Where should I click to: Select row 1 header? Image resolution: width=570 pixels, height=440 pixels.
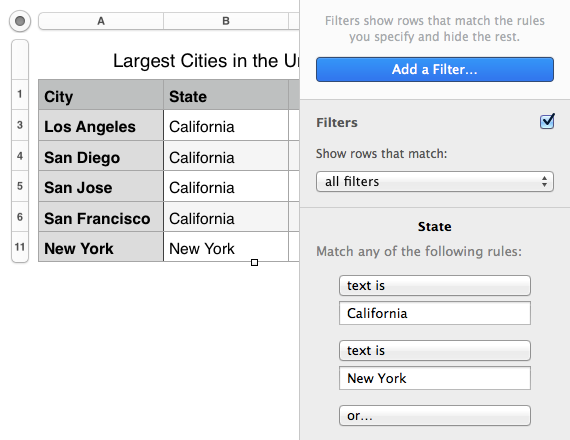[20, 95]
